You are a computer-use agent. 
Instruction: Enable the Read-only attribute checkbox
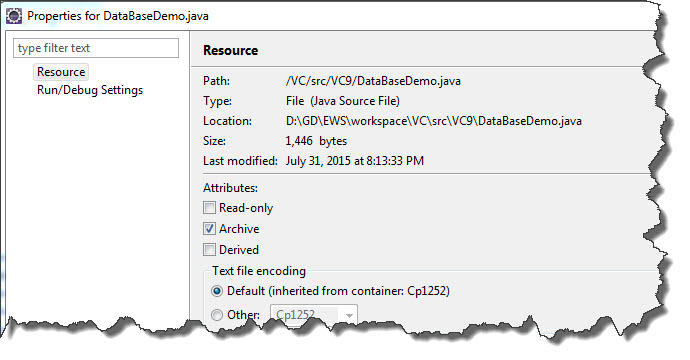coord(209,208)
